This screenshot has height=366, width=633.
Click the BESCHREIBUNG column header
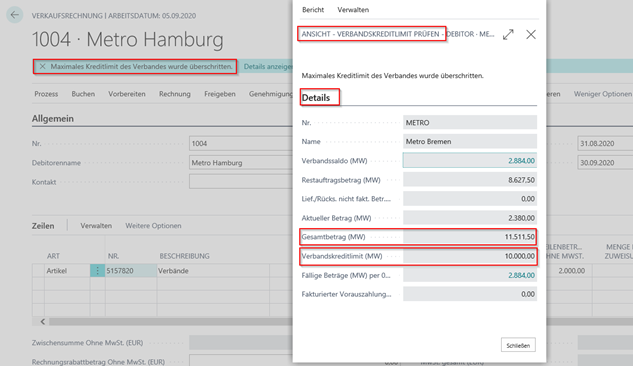click(x=184, y=256)
